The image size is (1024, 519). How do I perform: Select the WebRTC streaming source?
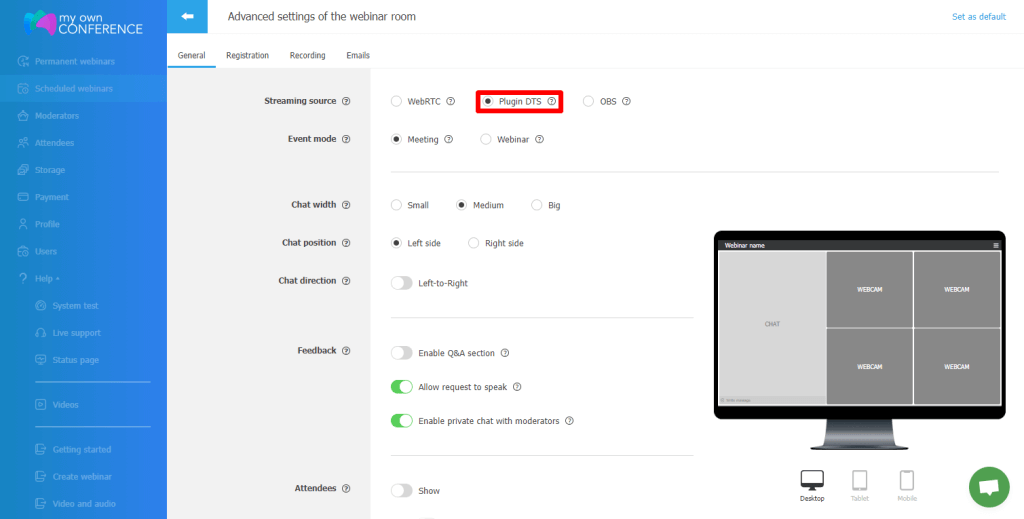pos(397,101)
